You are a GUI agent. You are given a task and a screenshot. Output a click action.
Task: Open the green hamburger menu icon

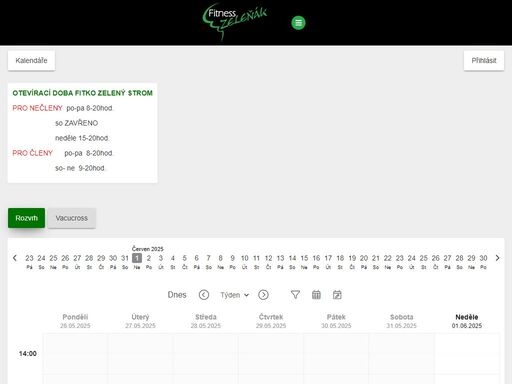[x=298, y=23]
